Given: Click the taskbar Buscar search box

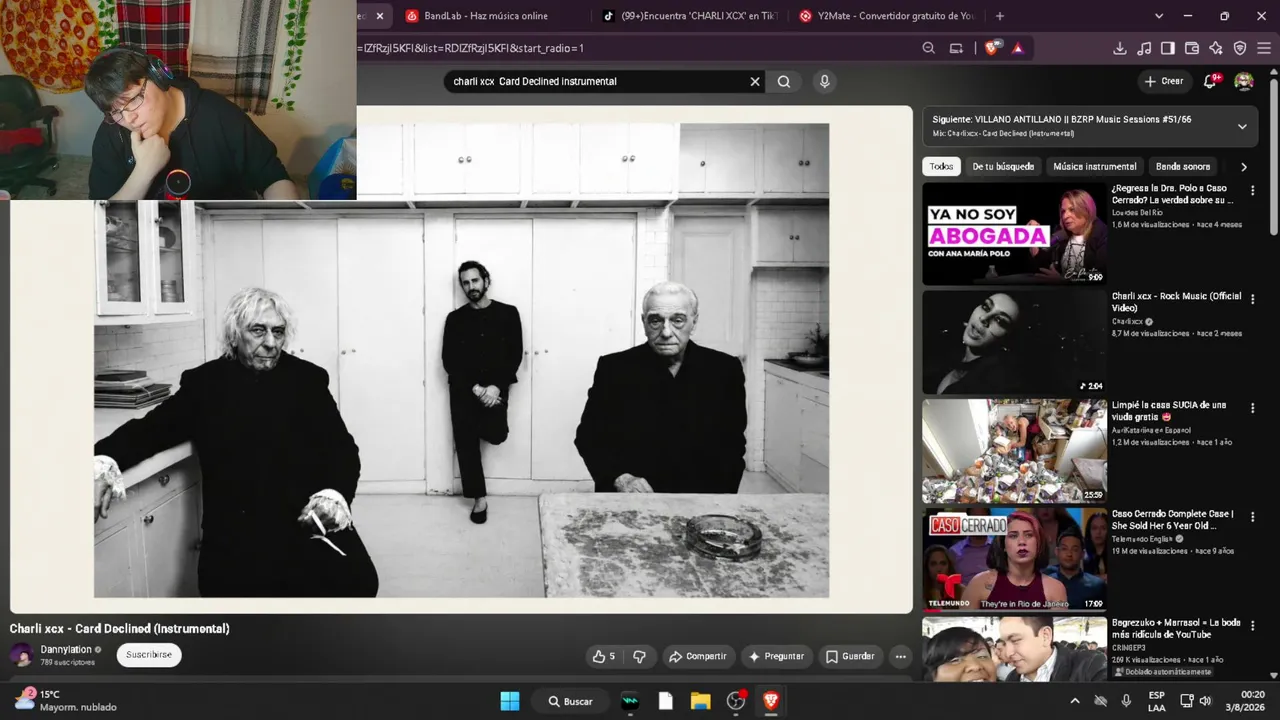Looking at the screenshot, I should pos(569,701).
